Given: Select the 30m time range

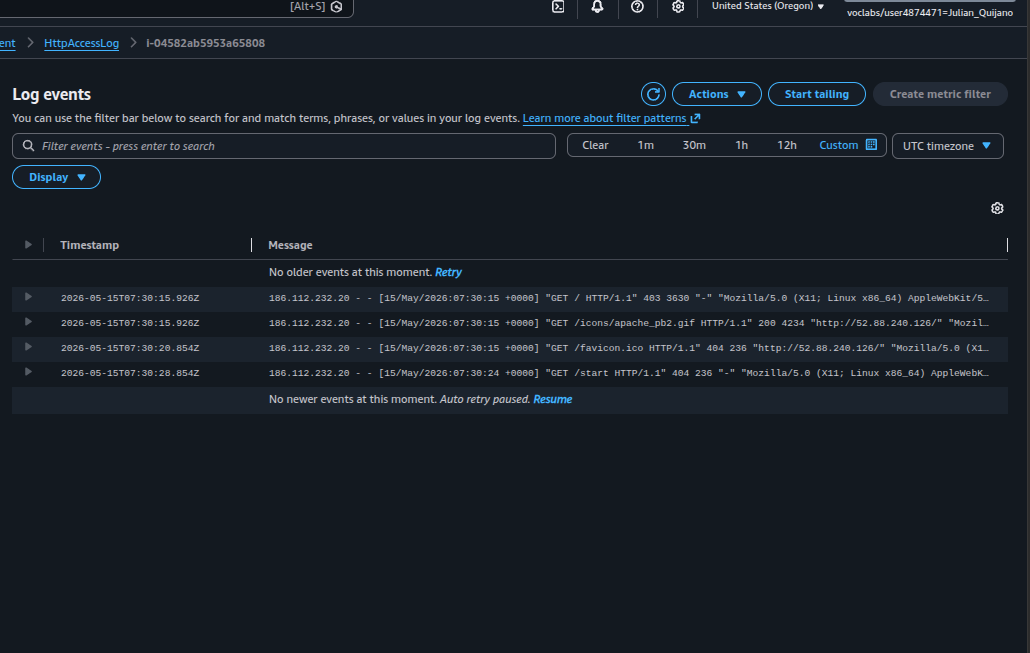Looking at the screenshot, I should click(x=694, y=145).
